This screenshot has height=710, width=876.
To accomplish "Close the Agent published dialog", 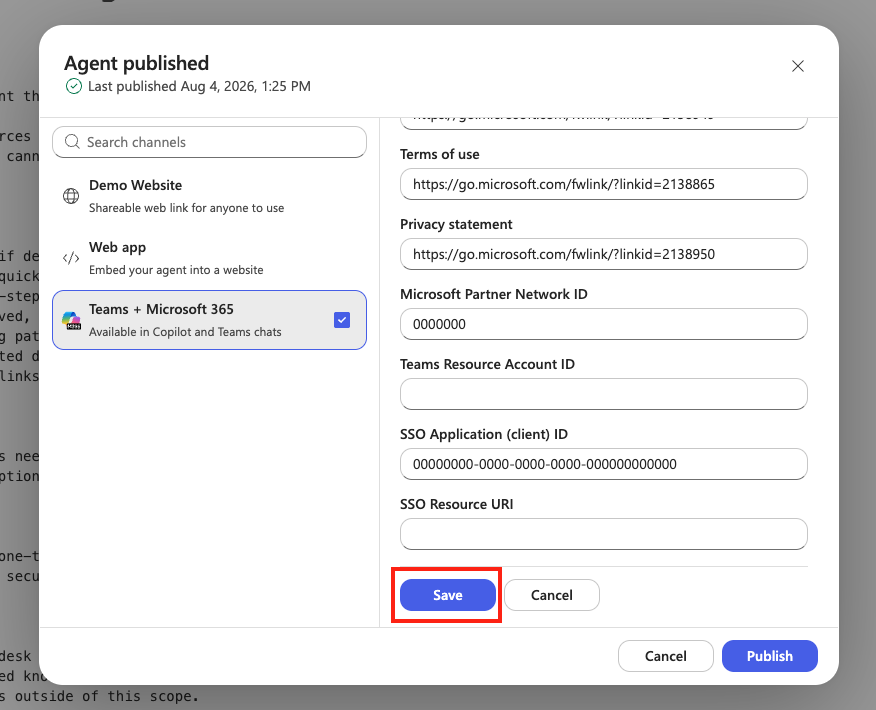I will coord(797,66).
